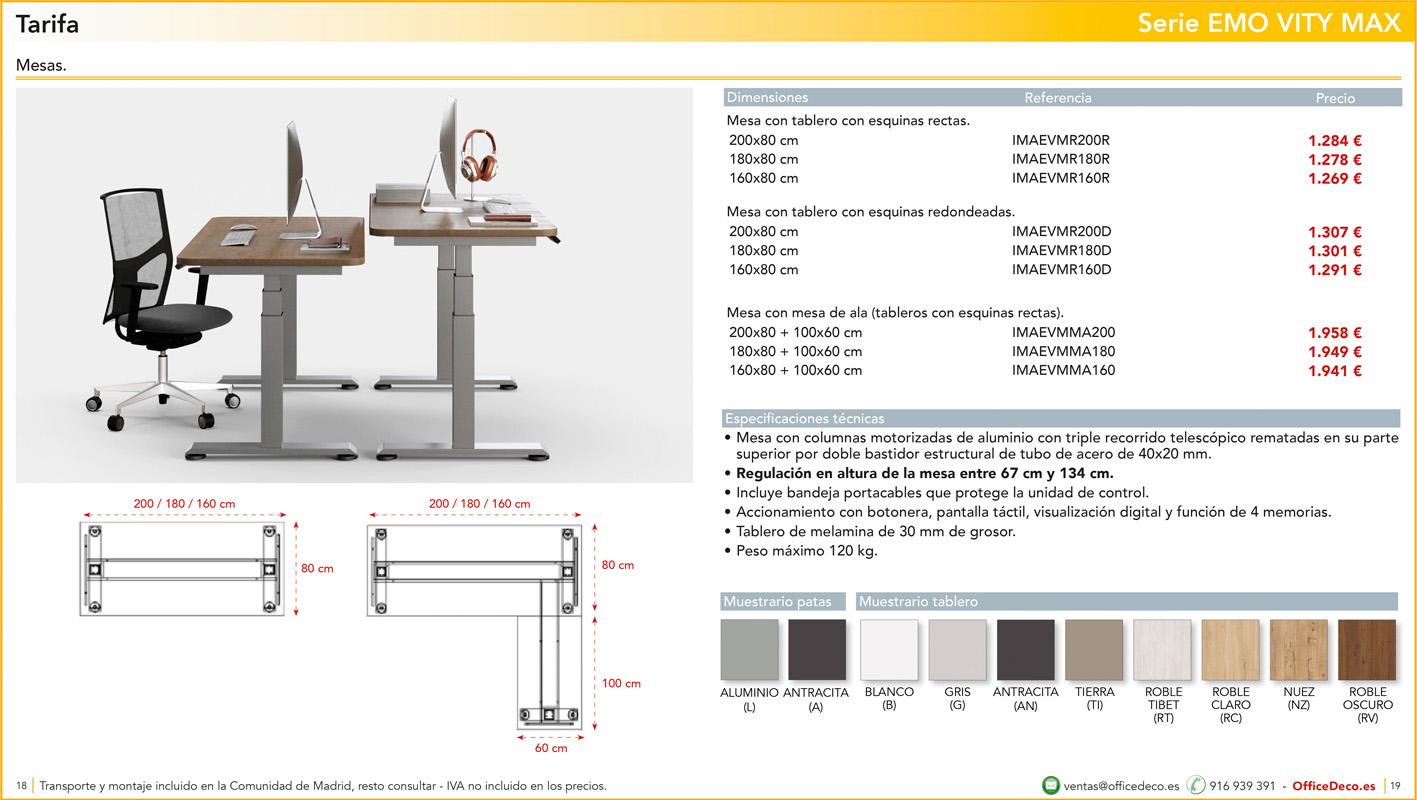Viewport: 1417px width, 800px height.
Task: Click reference IMAEVMR200D
Action: coord(1061,232)
